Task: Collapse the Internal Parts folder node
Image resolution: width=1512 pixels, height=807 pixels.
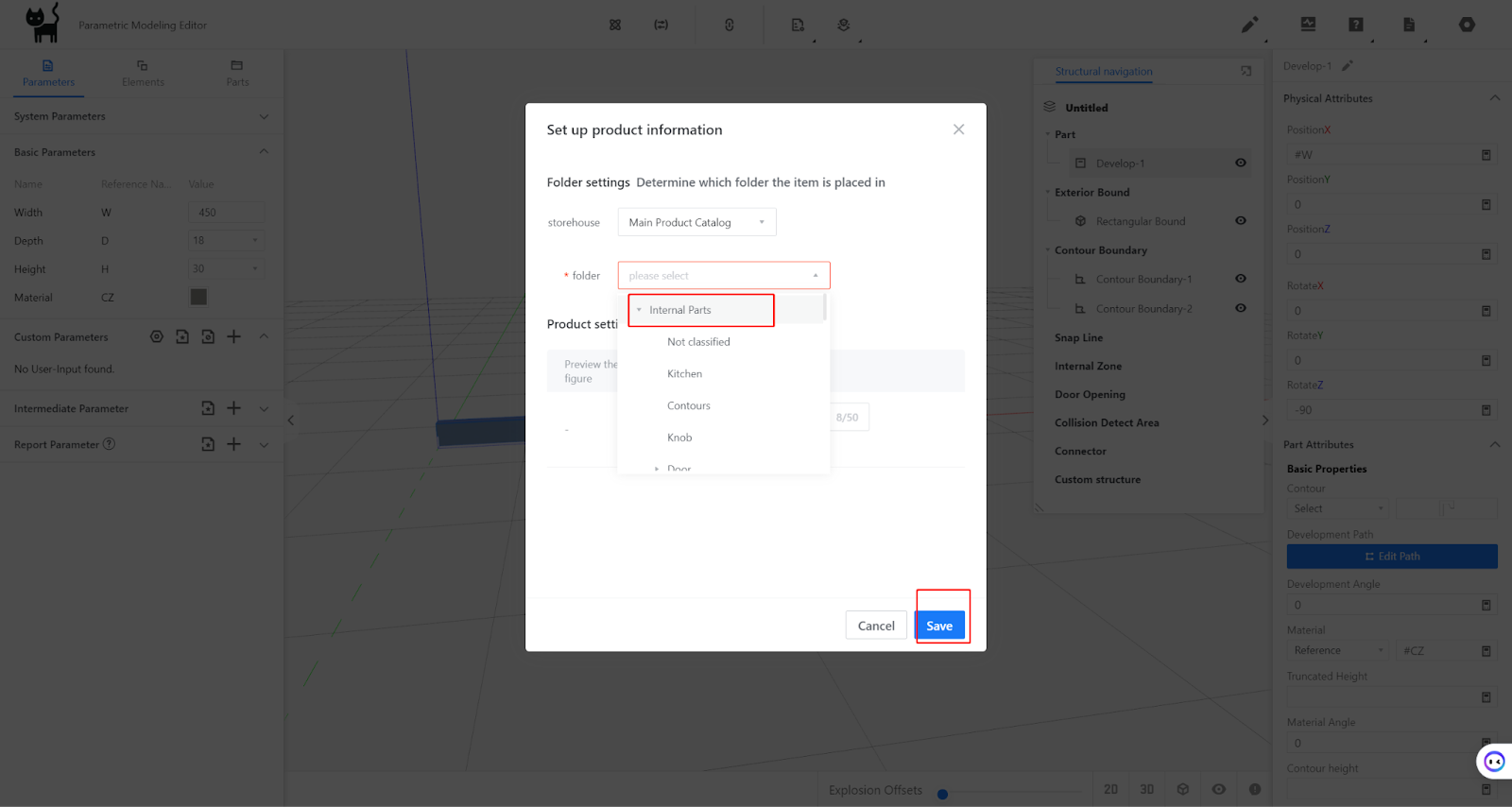Action: [639, 310]
